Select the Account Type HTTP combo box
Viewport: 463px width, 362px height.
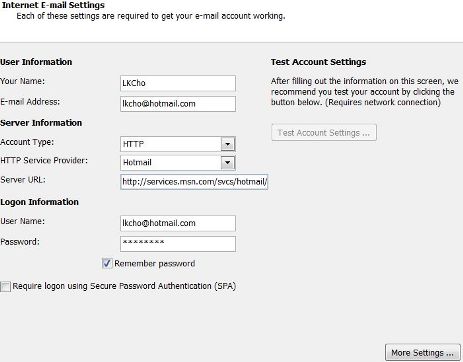coord(178,144)
